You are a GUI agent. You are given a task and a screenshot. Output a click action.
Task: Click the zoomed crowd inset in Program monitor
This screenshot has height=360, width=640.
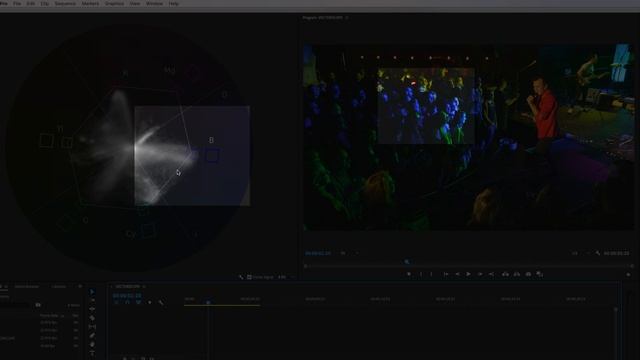coord(426,106)
